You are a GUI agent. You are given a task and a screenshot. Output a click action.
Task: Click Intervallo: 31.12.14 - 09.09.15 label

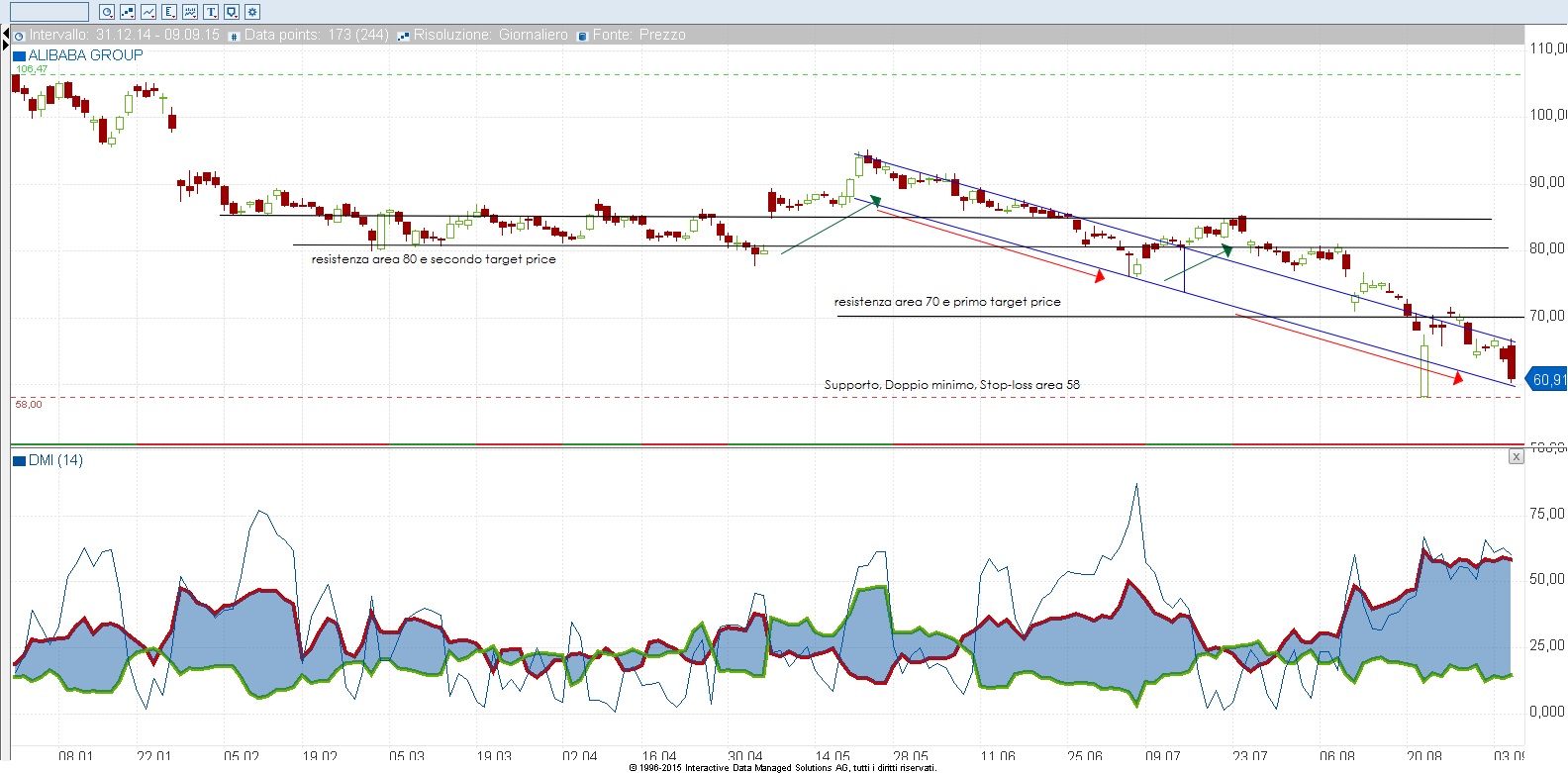(x=125, y=35)
